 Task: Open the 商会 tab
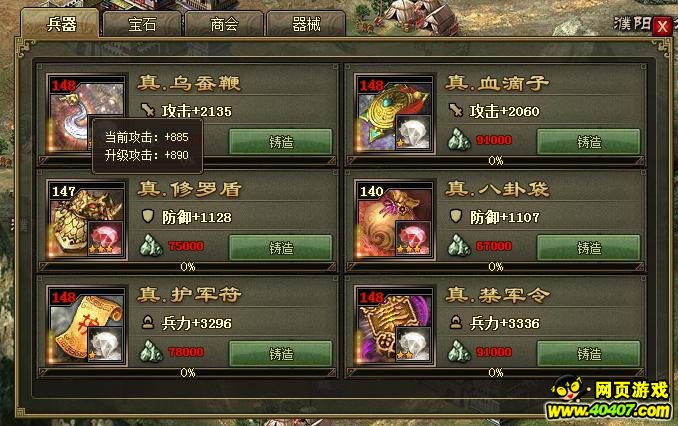(224, 24)
